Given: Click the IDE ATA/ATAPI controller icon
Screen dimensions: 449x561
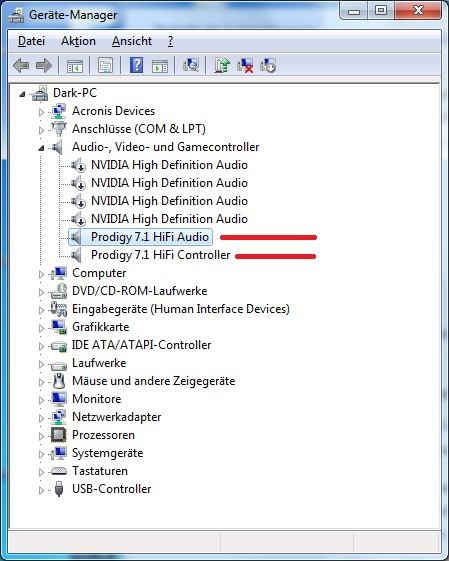Looking at the screenshot, I should [x=59, y=346].
